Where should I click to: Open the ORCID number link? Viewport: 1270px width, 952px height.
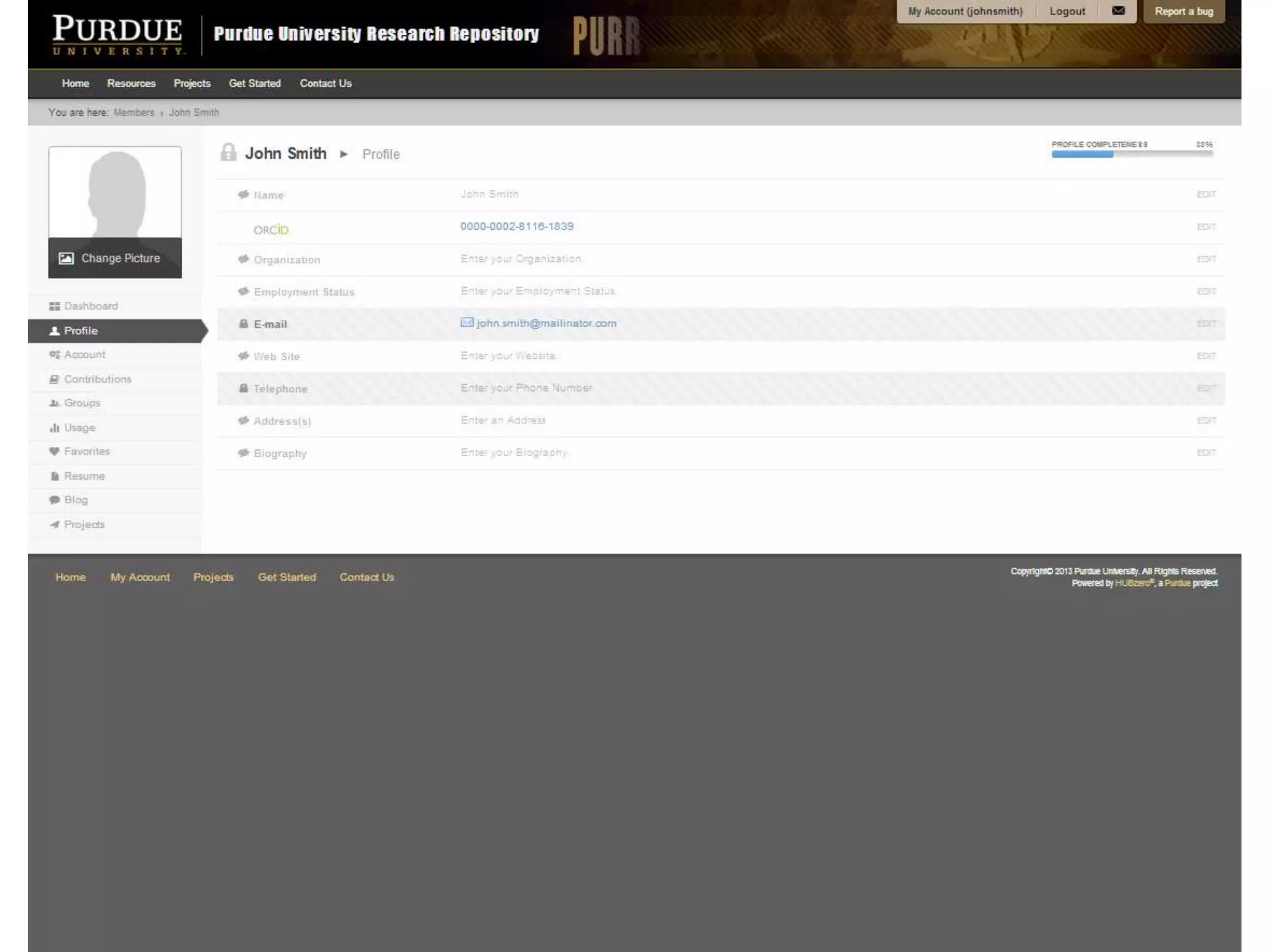pyautogui.click(x=517, y=226)
